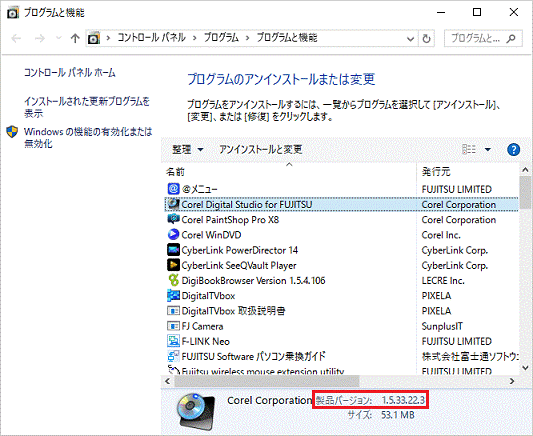Image resolution: width=533 pixels, height=436 pixels.
Task: Click the DigiBookBrowser program icon
Action: [x=173, y=280]
